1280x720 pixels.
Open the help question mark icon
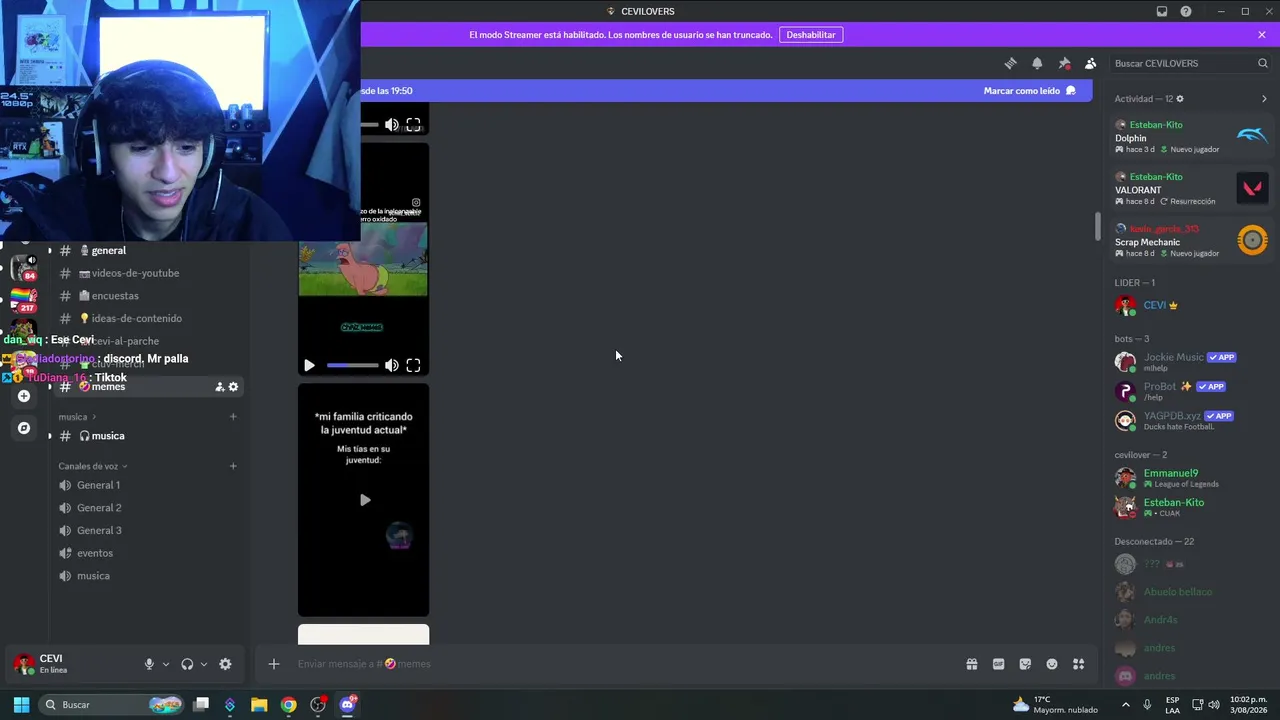1186,11
